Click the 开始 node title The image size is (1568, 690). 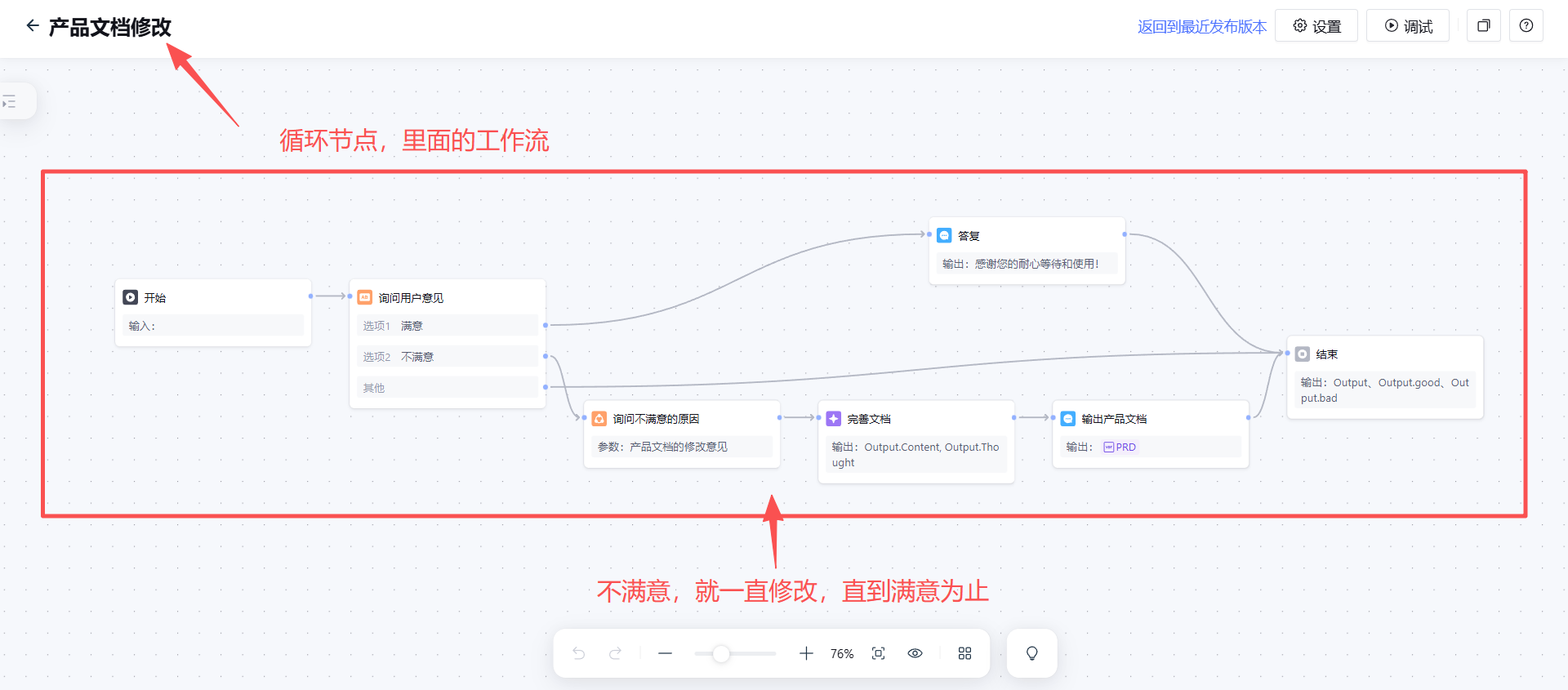click(155, 298)
